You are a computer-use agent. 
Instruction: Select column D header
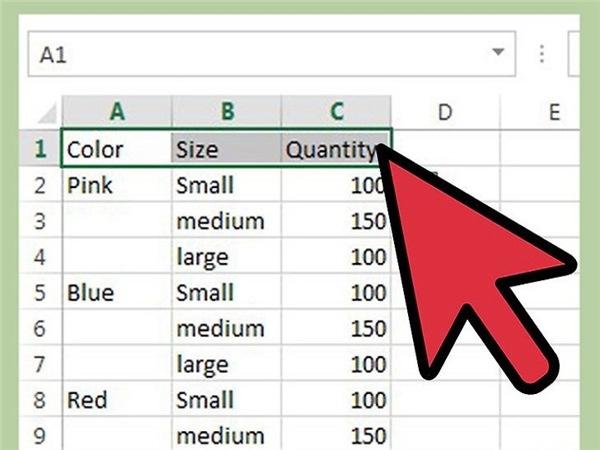(445, 112)
